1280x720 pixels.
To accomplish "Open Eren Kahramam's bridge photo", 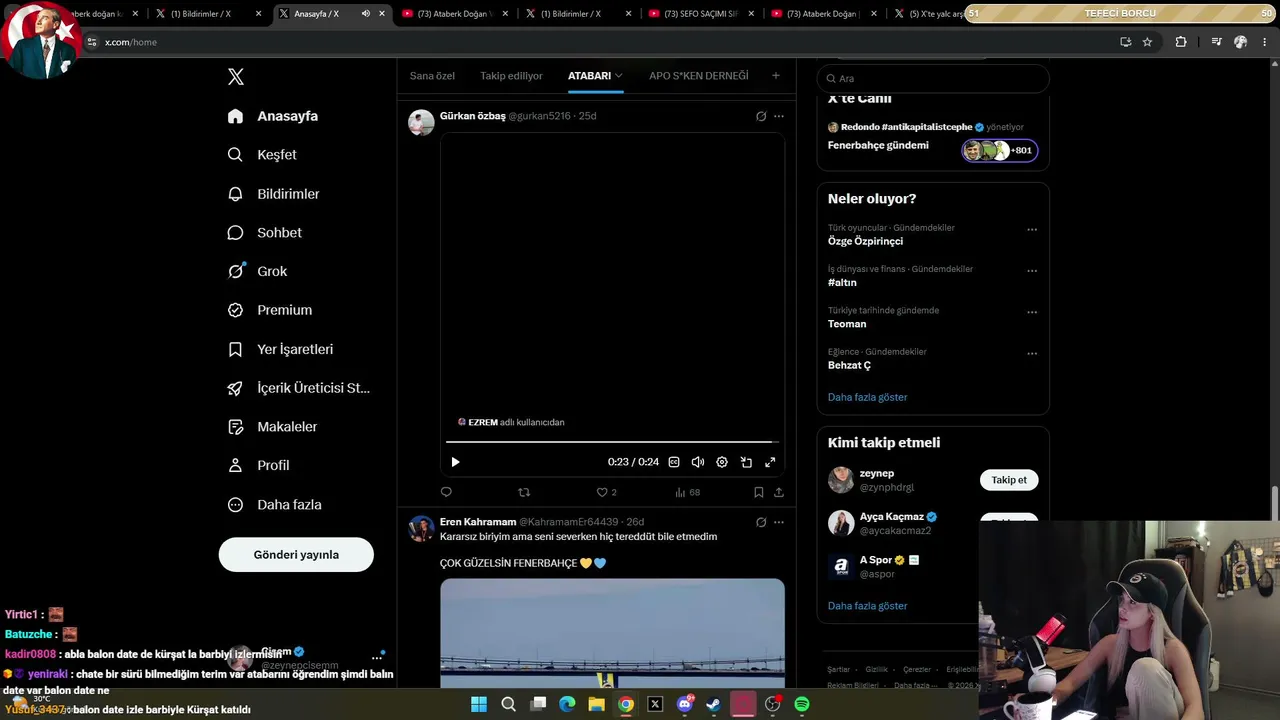I will (x=612, y=633).
